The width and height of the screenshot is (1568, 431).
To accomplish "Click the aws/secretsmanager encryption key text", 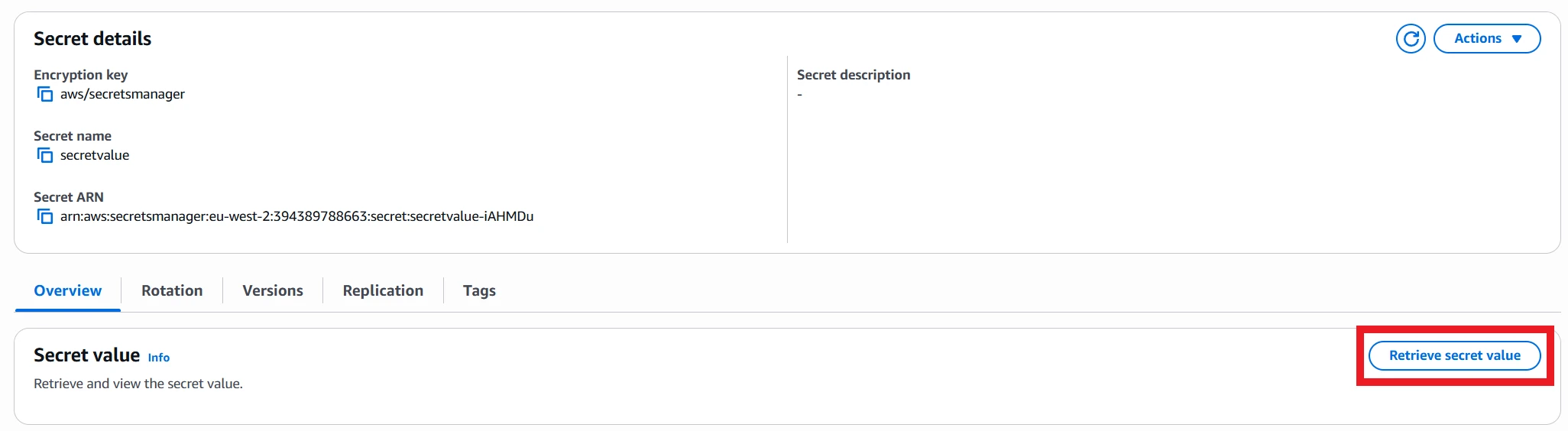I will pos(122,94).
